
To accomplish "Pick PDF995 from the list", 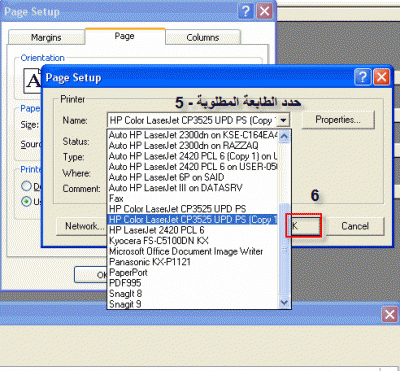I will (193, 283).
